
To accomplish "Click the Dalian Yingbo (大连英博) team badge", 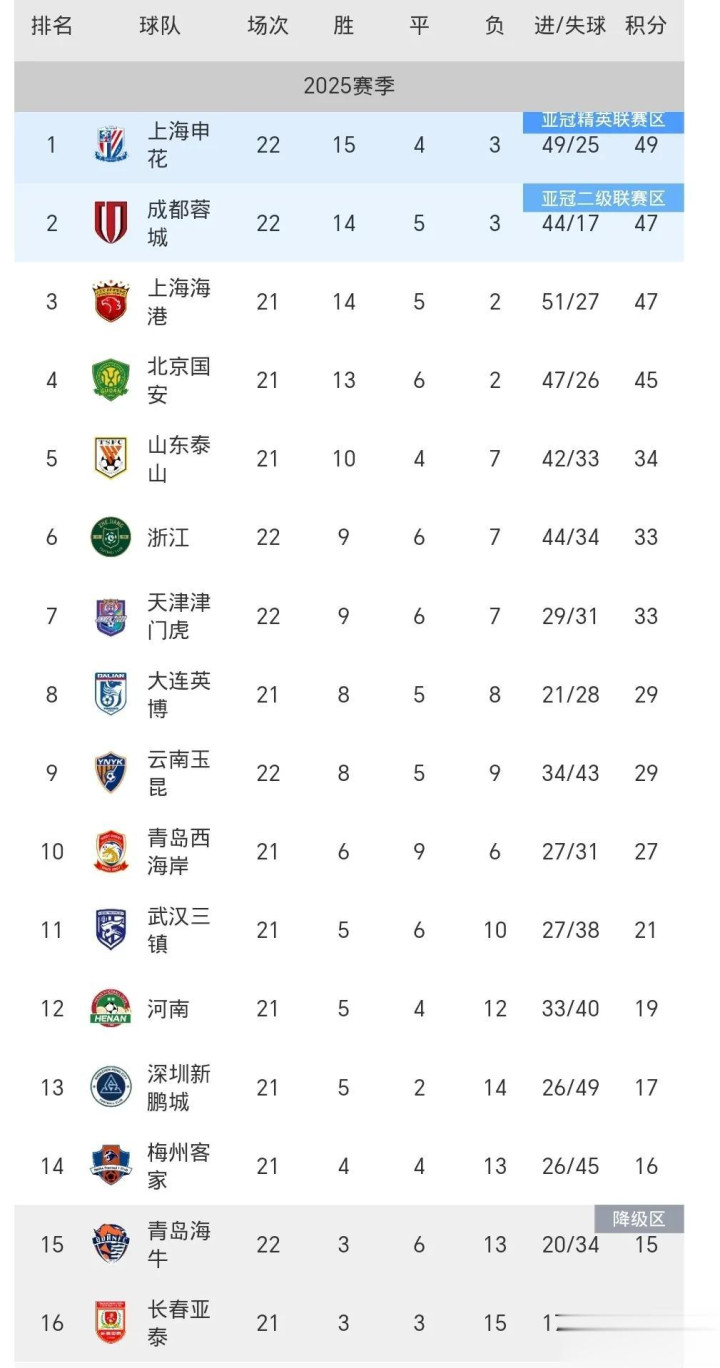I will 111,694.
